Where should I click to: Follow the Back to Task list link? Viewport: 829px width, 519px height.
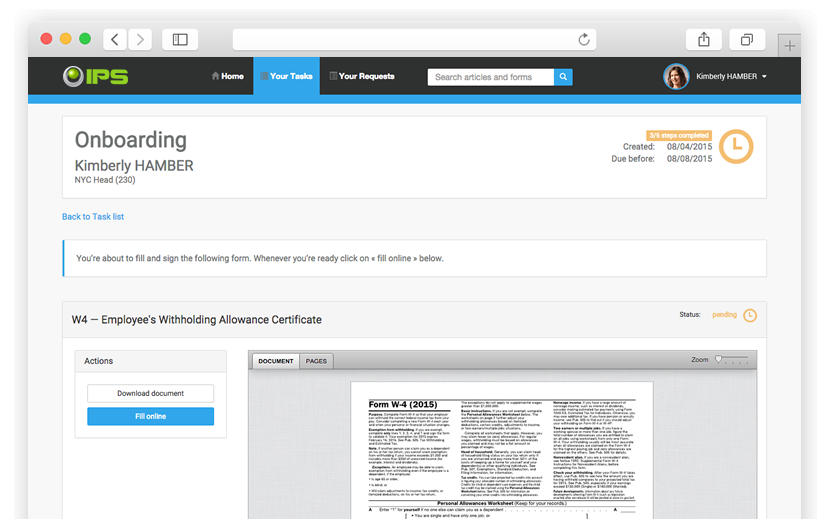(93, 217)
